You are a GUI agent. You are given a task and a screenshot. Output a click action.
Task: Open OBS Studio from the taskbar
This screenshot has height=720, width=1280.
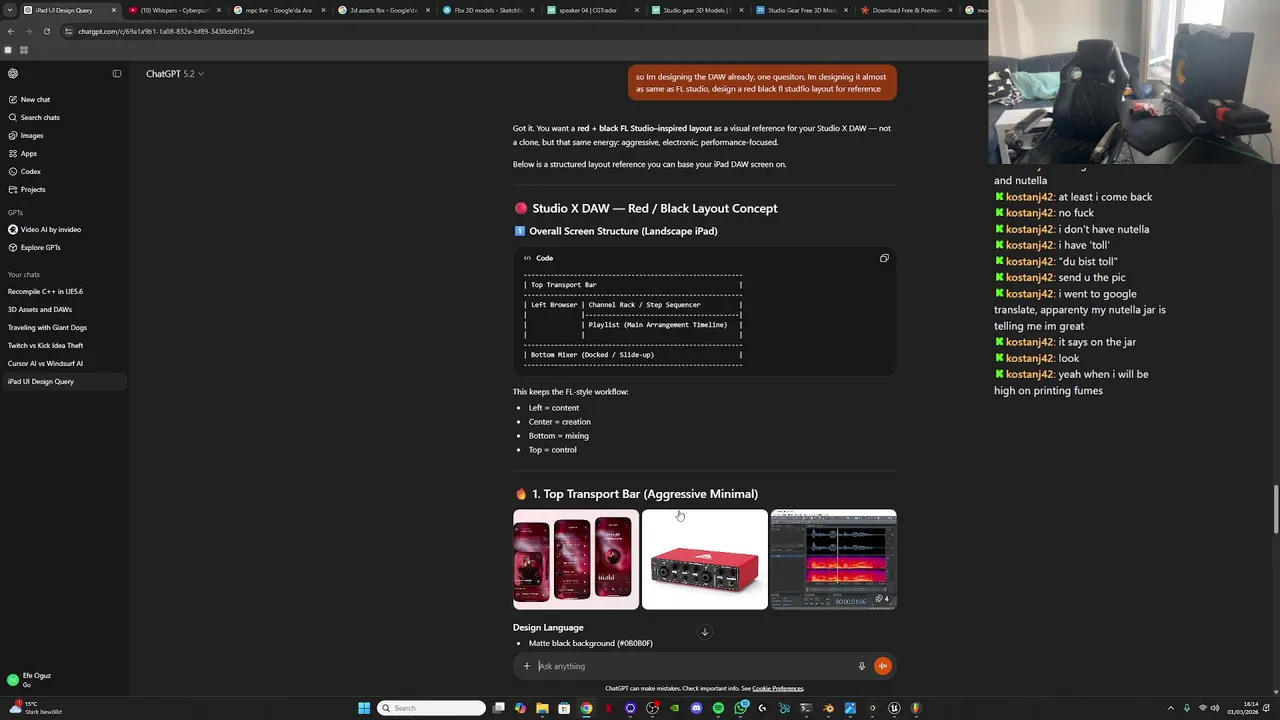(652, 708)
